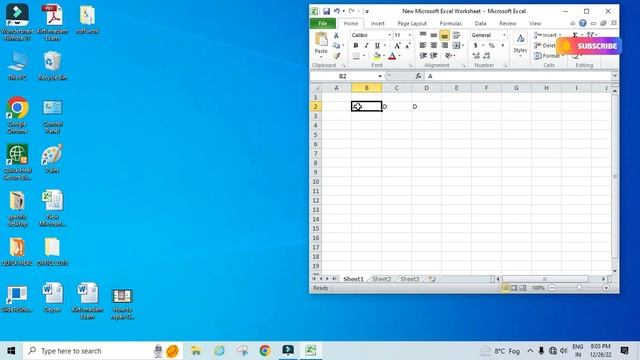This screenshot has width=640, height=360.
Task: Increase font size with Grow Font
Action: click(x=397, y=46)
